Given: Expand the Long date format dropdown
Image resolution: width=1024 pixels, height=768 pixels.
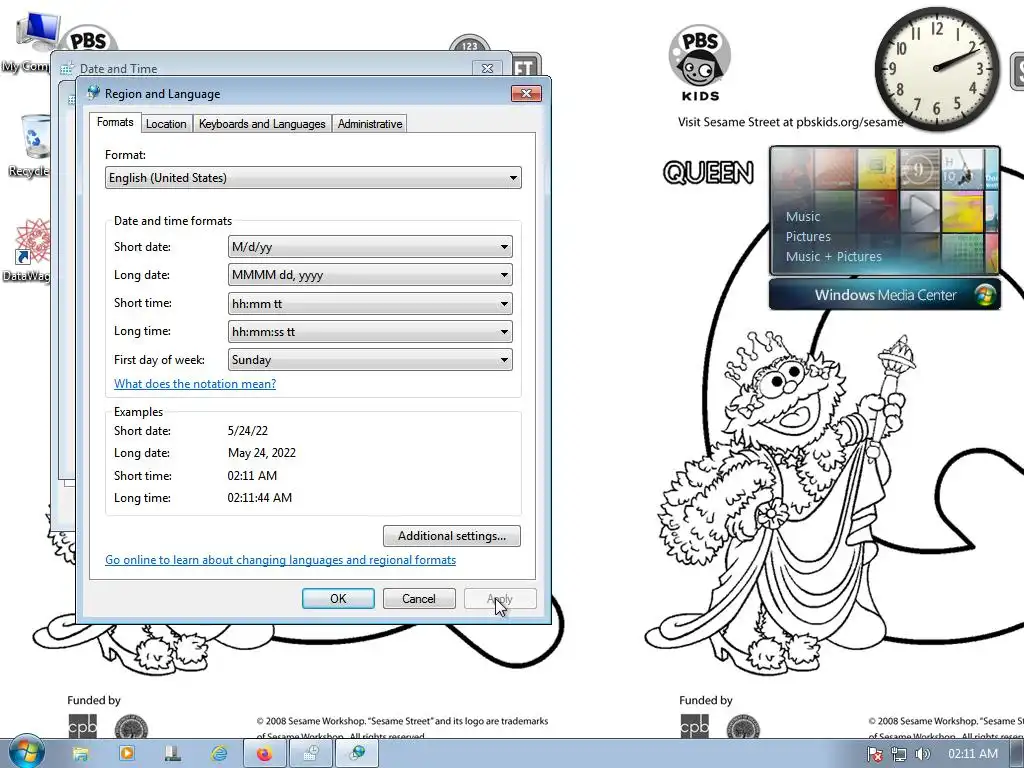Looking at the screenshot, I should (x=370, y=275).
